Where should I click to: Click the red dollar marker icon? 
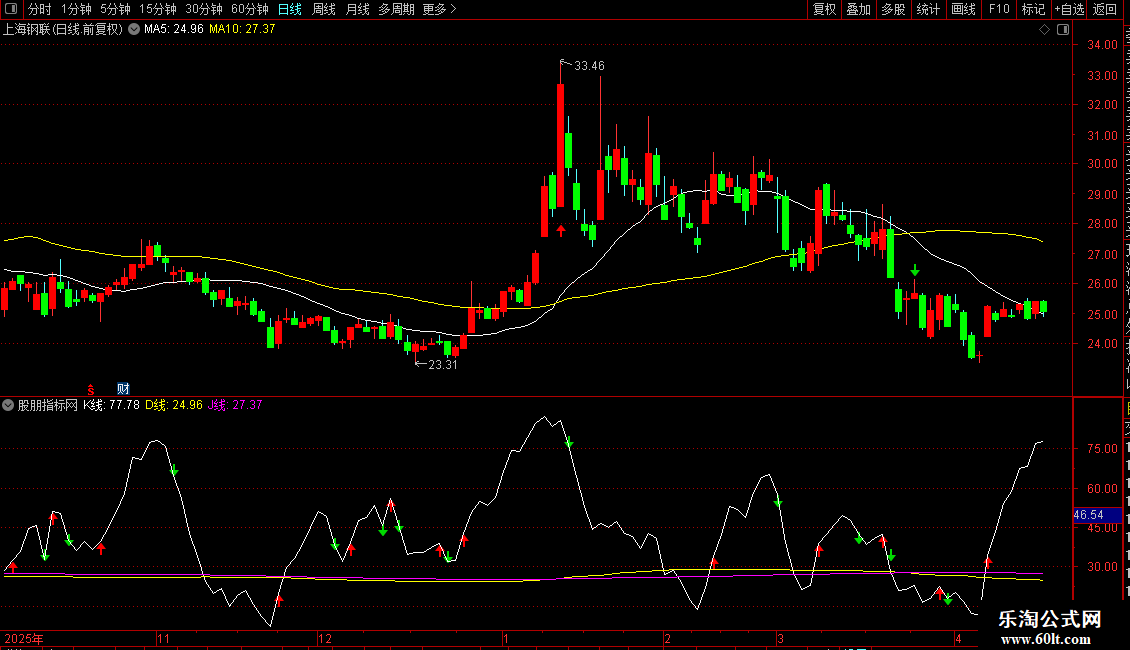point(91,389)
